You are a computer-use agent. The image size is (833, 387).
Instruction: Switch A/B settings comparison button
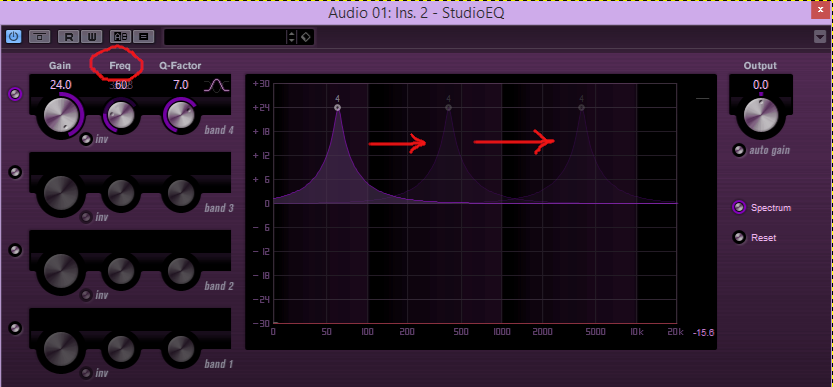(x=121, y=37)
